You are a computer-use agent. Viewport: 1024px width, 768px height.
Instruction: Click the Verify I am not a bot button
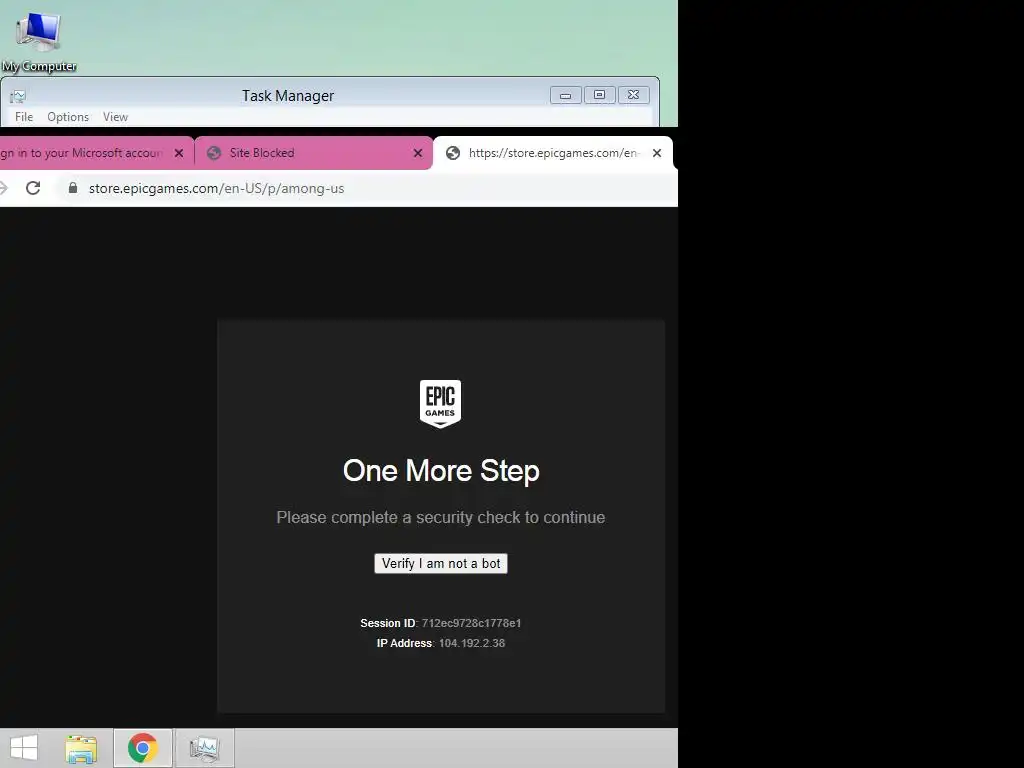(x=441, y=564)
